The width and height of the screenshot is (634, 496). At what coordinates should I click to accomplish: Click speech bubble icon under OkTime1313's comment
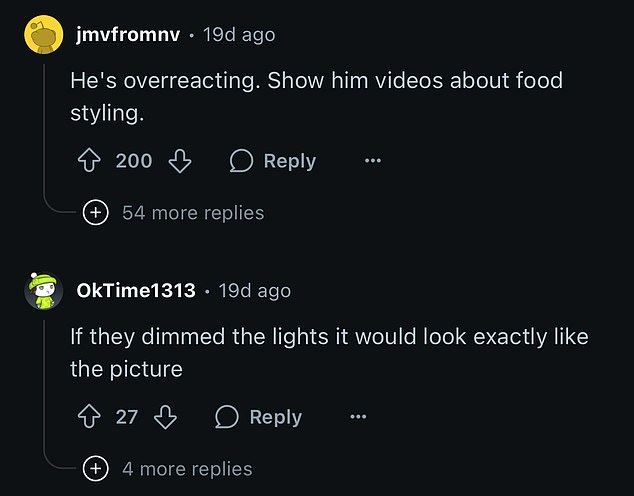click(x=227, y=417)
